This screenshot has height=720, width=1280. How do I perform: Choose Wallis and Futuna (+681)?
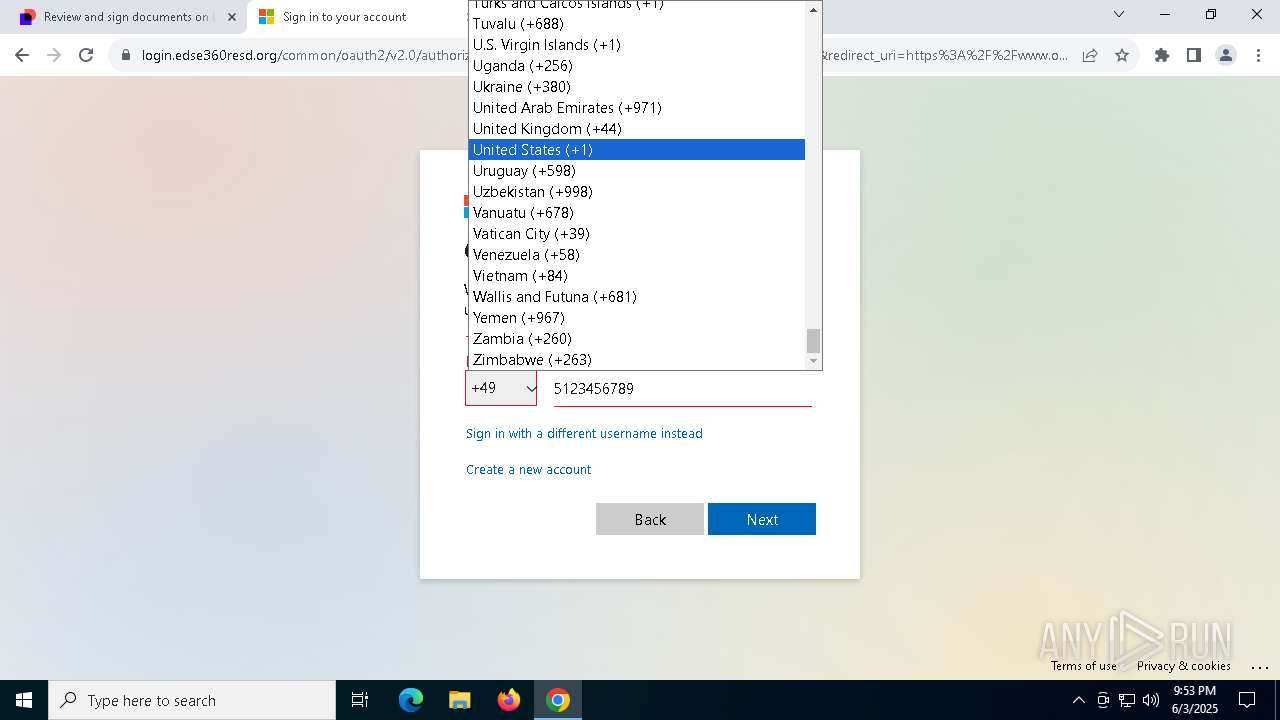point(637,297)
